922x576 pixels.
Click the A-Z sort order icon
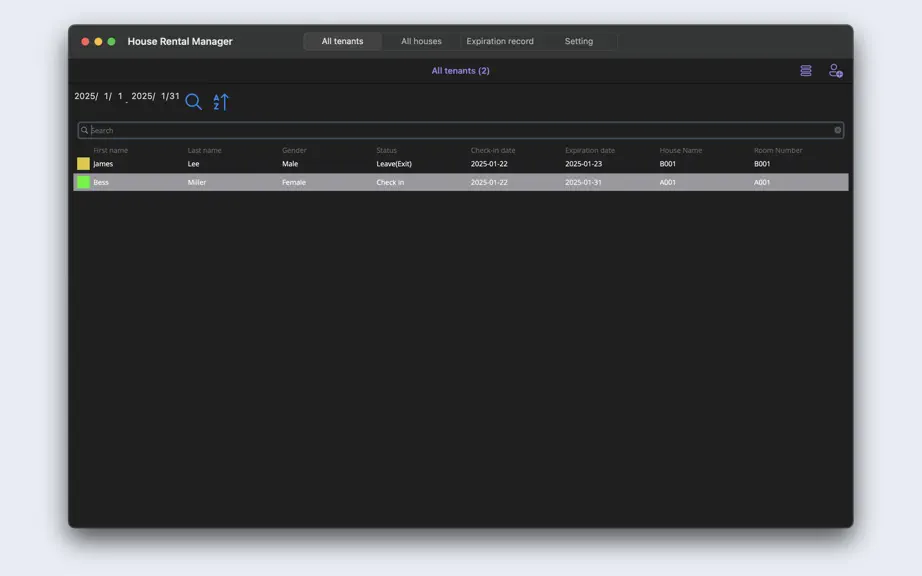click(x=221, y=102)
